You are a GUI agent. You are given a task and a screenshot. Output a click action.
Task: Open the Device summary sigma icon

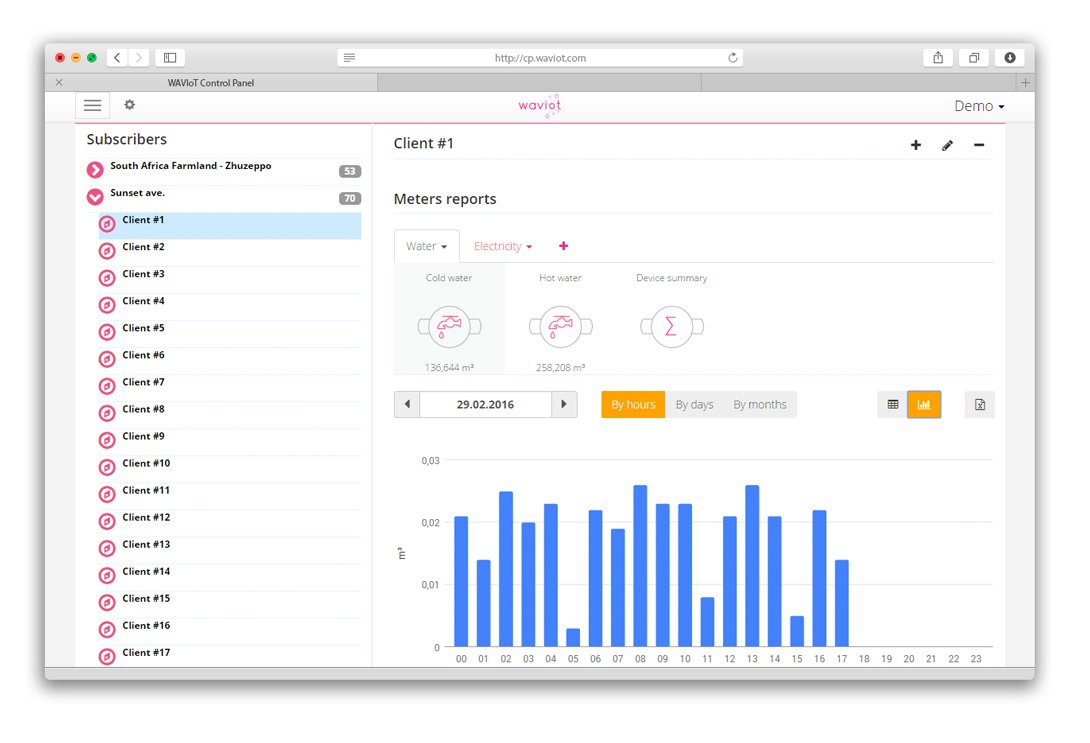(x=671, y=327)
